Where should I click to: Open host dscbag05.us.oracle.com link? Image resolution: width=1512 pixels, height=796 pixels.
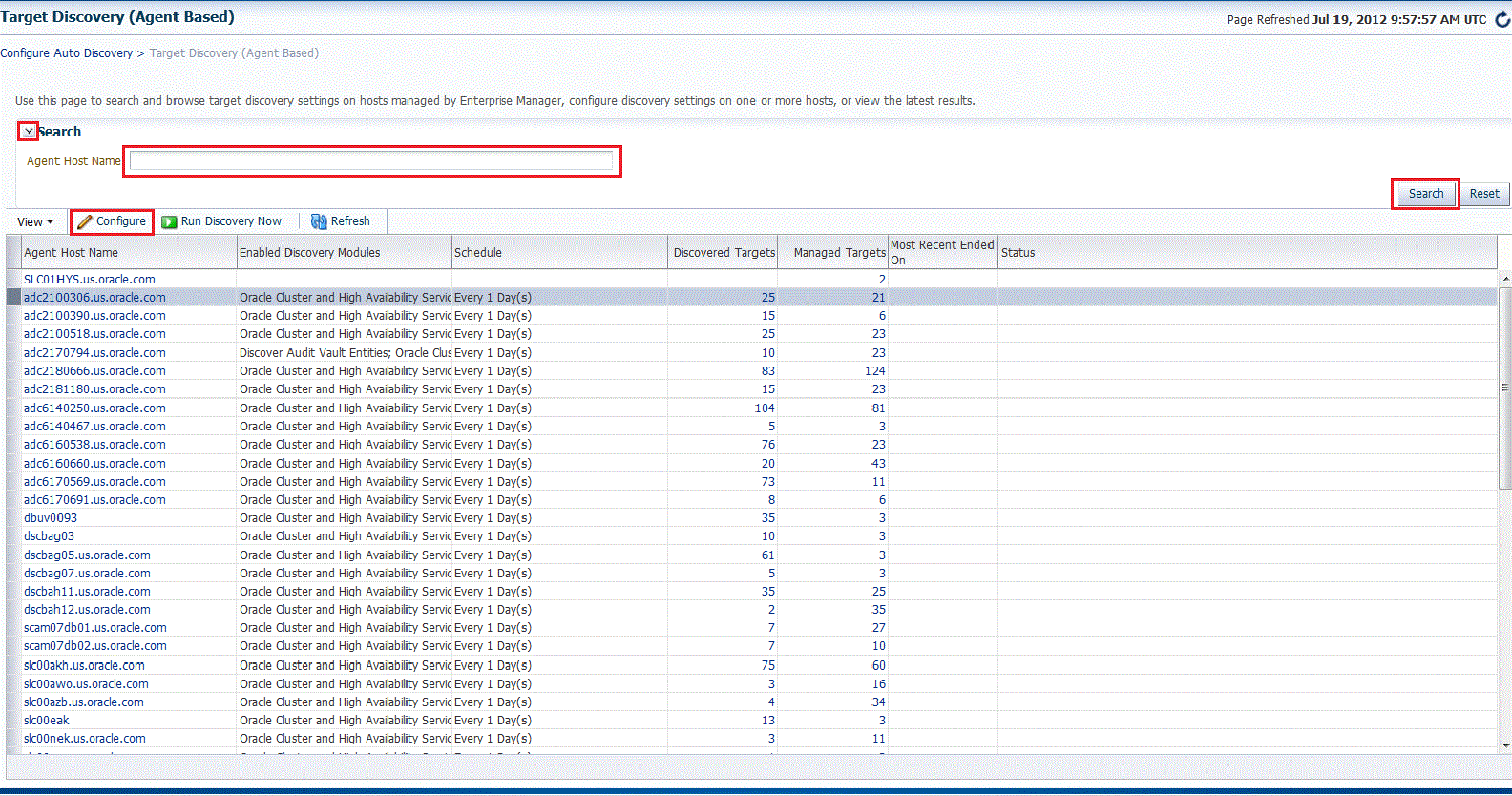[x=87, y=555]
